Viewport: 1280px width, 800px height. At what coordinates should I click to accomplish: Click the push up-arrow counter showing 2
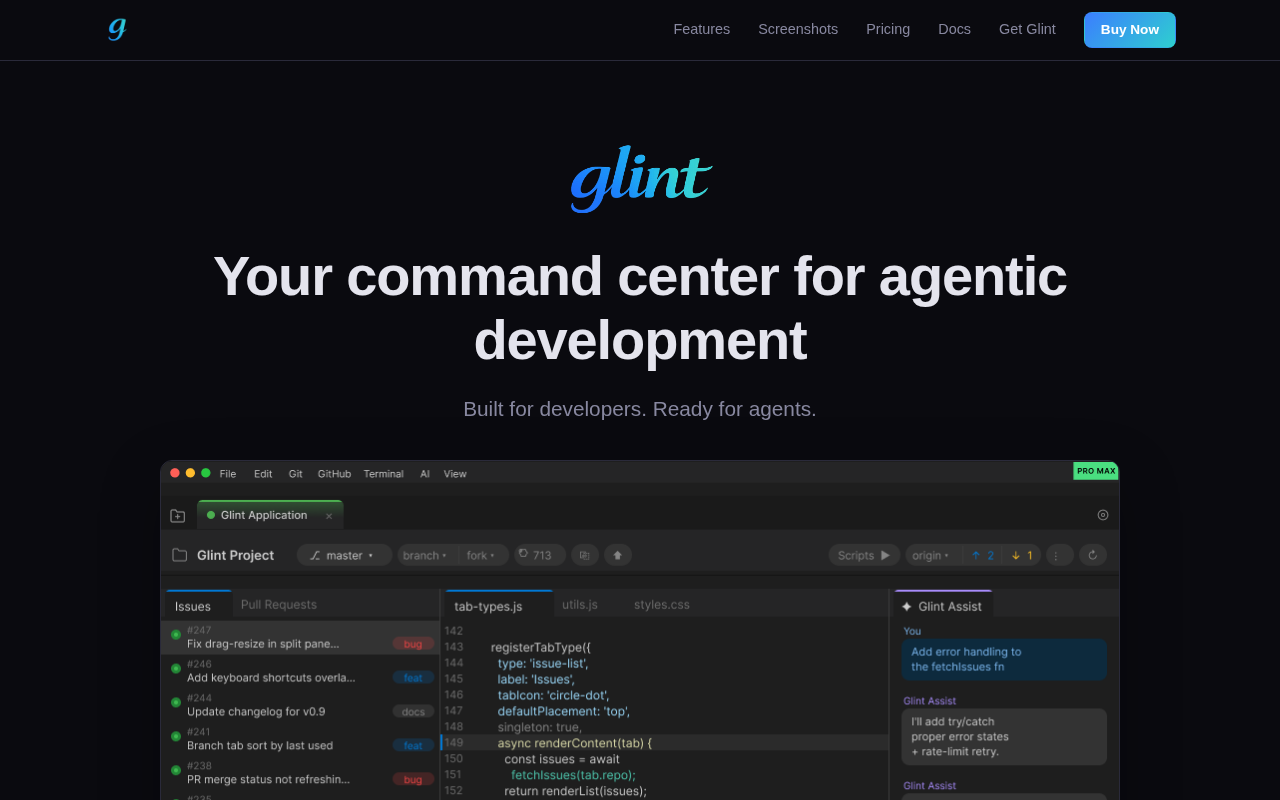pos(983,555)
